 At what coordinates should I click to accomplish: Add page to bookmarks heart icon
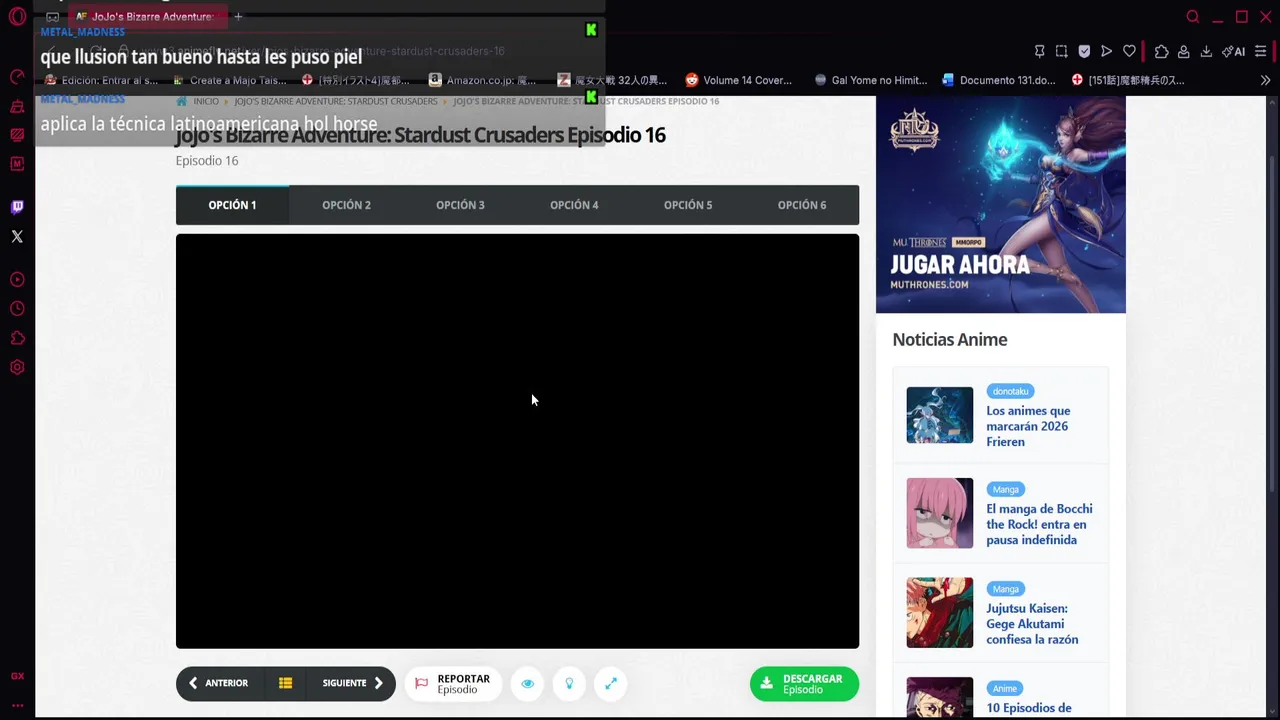(1129, 51)
